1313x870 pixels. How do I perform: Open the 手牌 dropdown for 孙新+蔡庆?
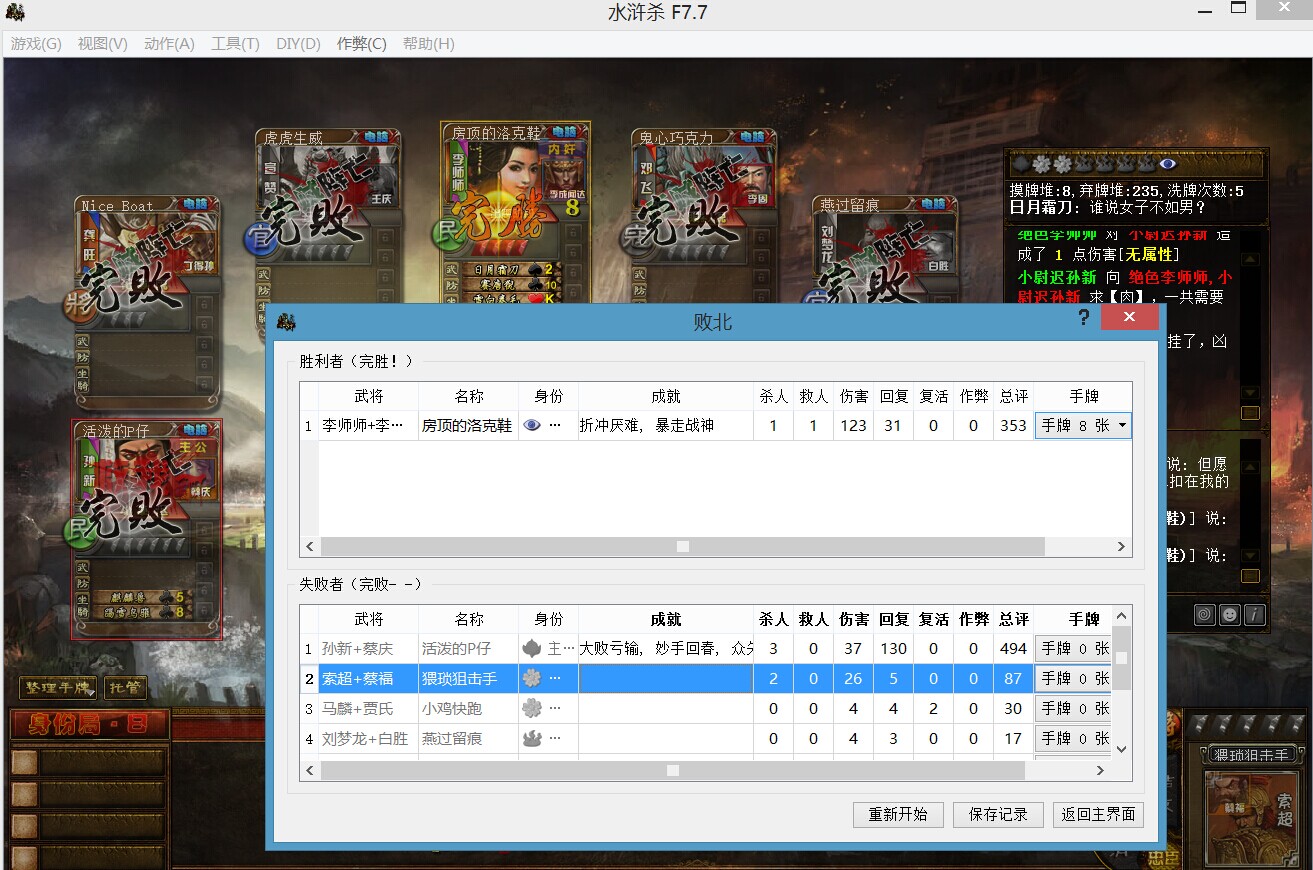1074,648
